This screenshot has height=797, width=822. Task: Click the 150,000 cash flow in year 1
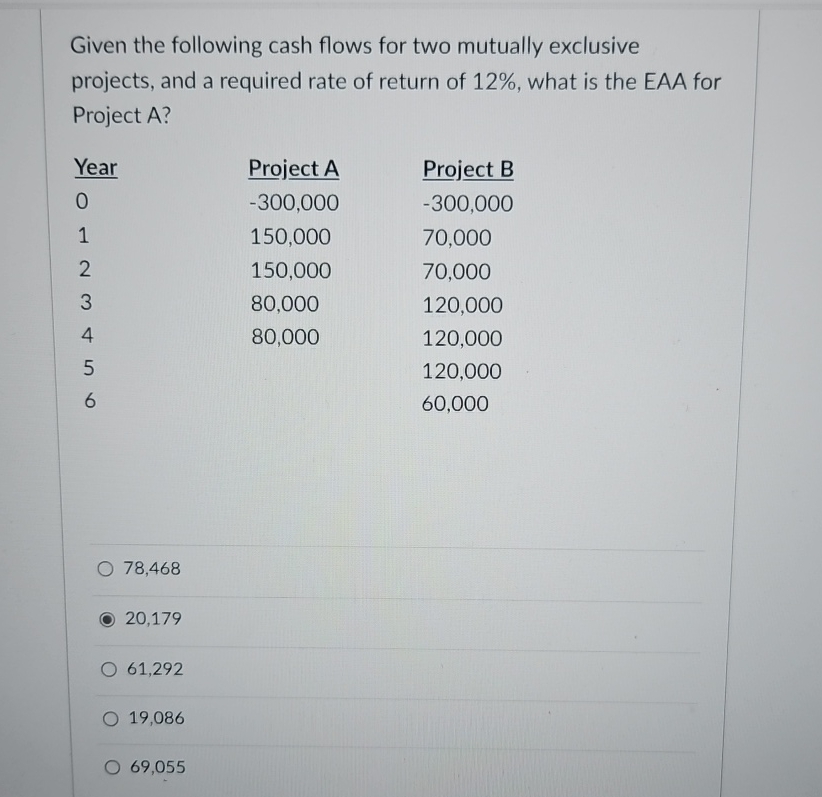(x=291, y=237)
